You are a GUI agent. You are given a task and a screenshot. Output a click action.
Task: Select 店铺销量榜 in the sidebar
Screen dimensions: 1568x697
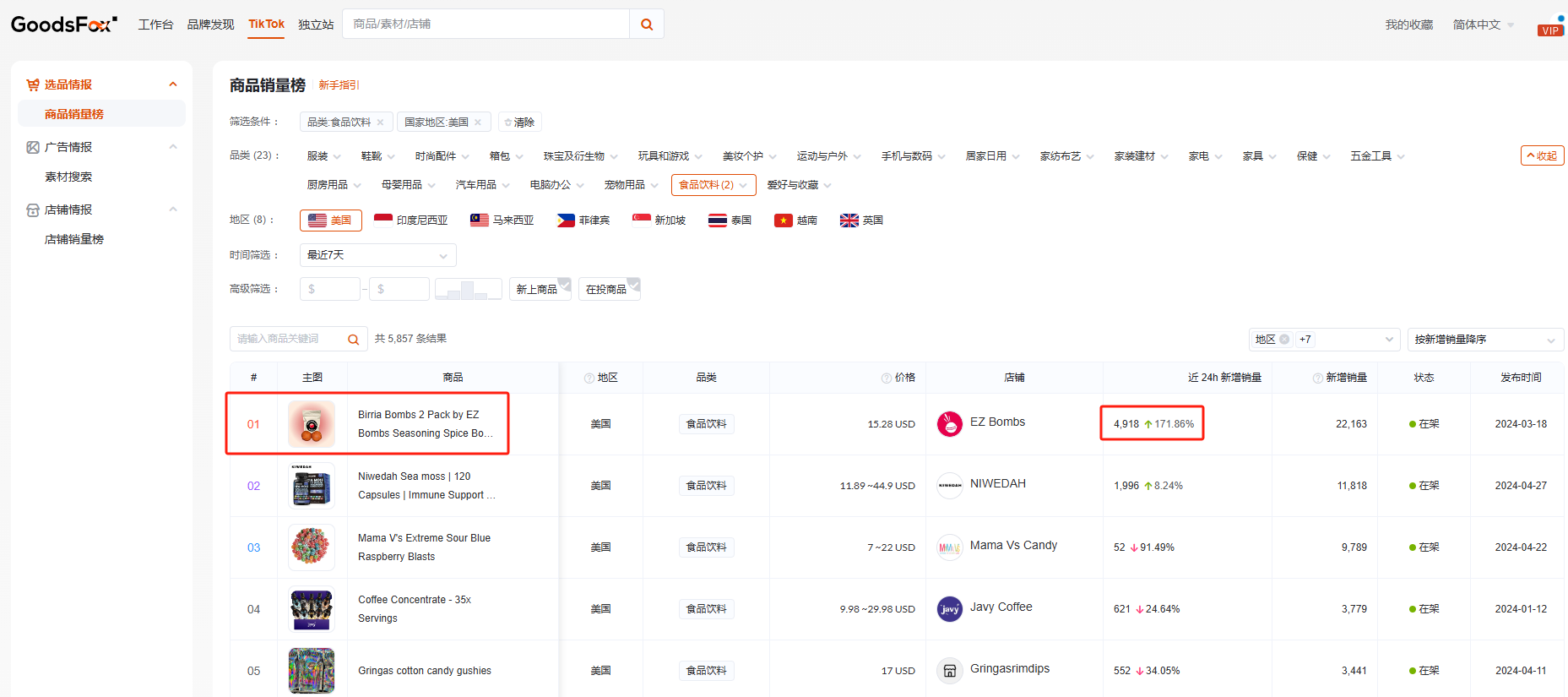(74, 239)
